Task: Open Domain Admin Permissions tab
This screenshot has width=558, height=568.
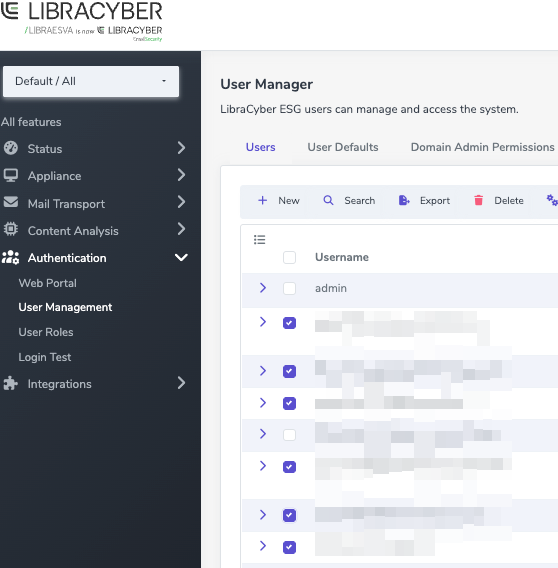Action: pos(482,147)
